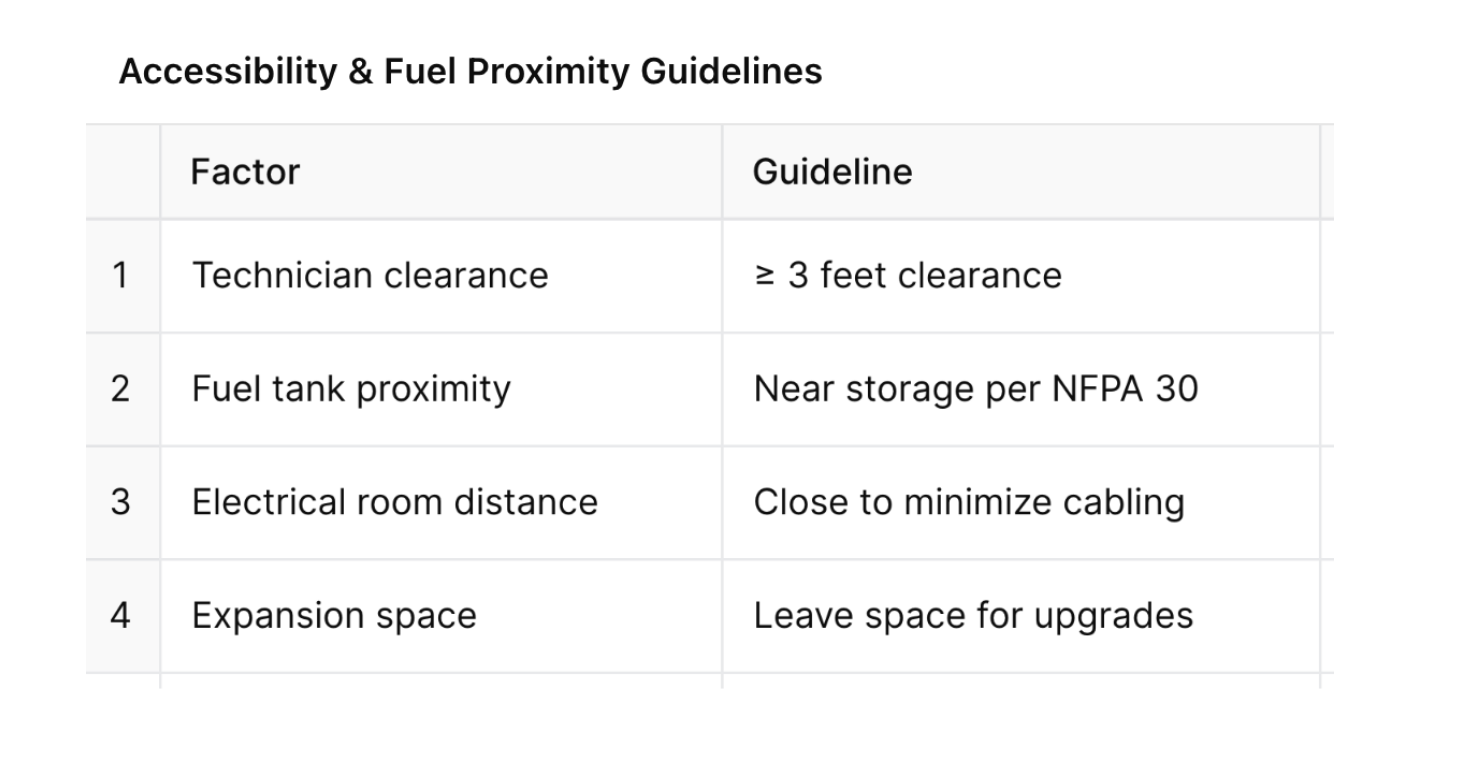
Task: Select the 'Near storage per NFPA 30' cell
Action: (975, 388)
